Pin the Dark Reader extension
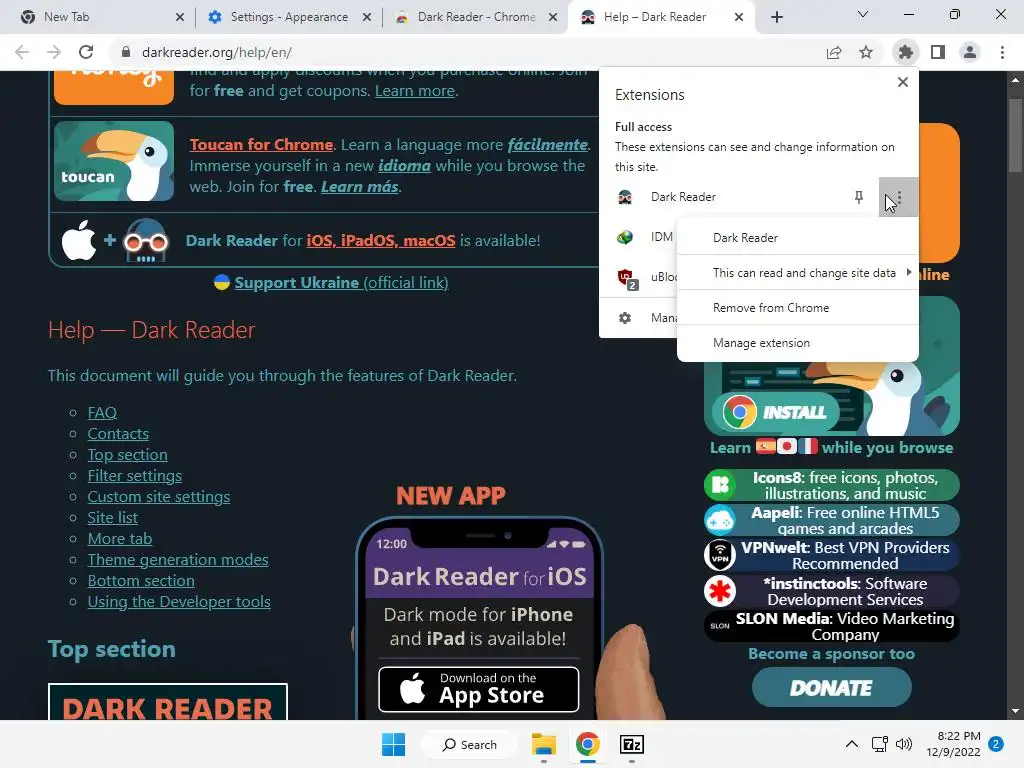 pyautogui.click(x=859, y=197)
